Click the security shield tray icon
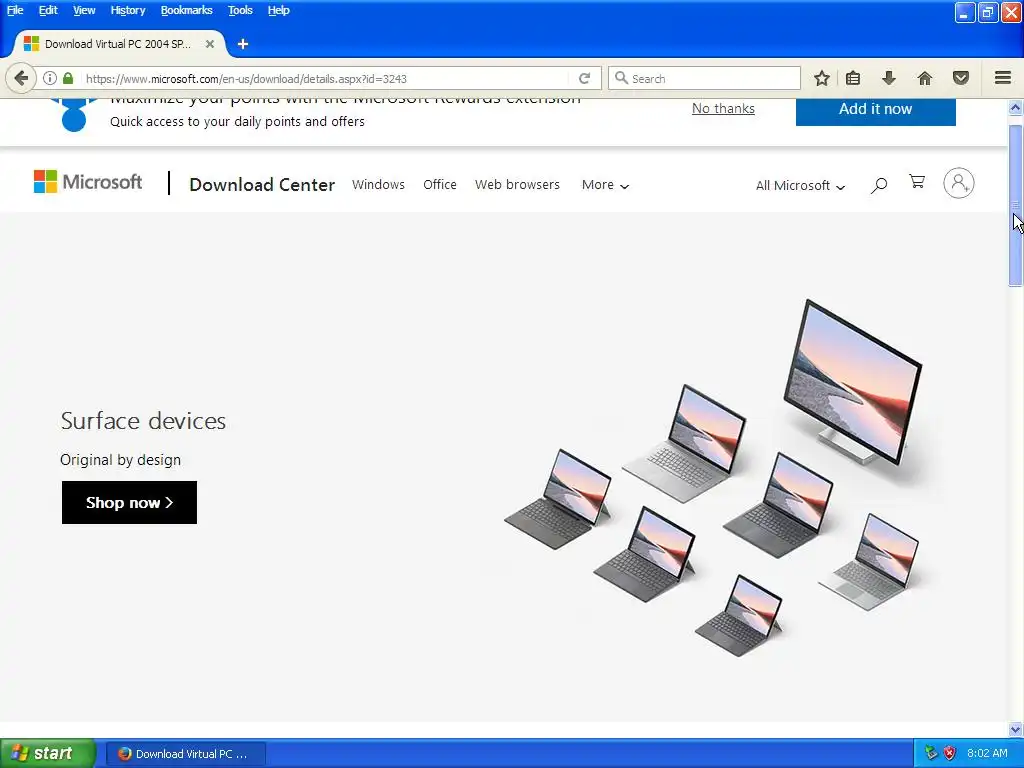Screen dimensions: 1024x768 point(950,753)
